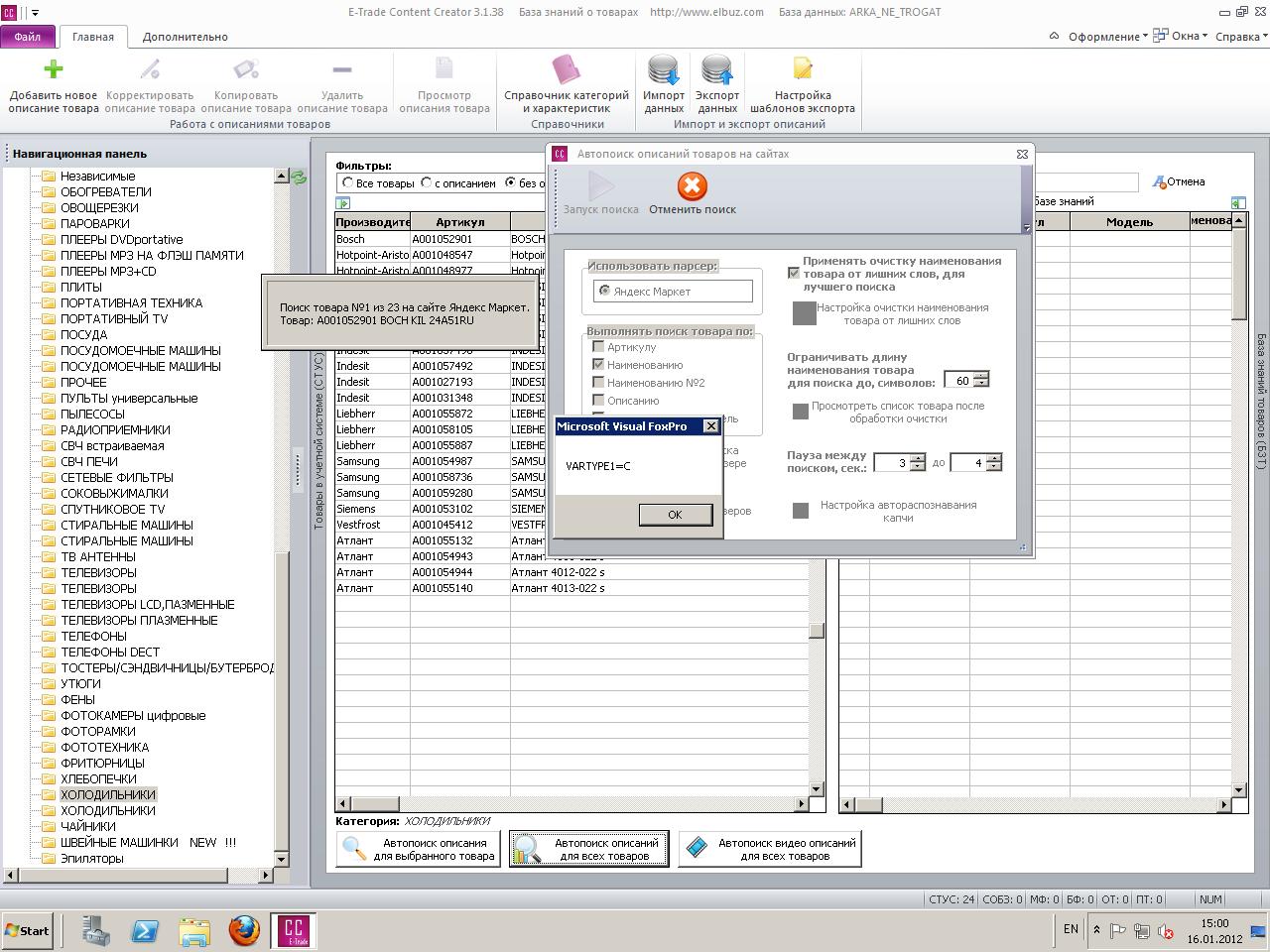This screenshot has height=952, width=1270.
Task: Click the Модель column header in knowledge base table
Action: pyautogui.click(x=1129, y=222)
